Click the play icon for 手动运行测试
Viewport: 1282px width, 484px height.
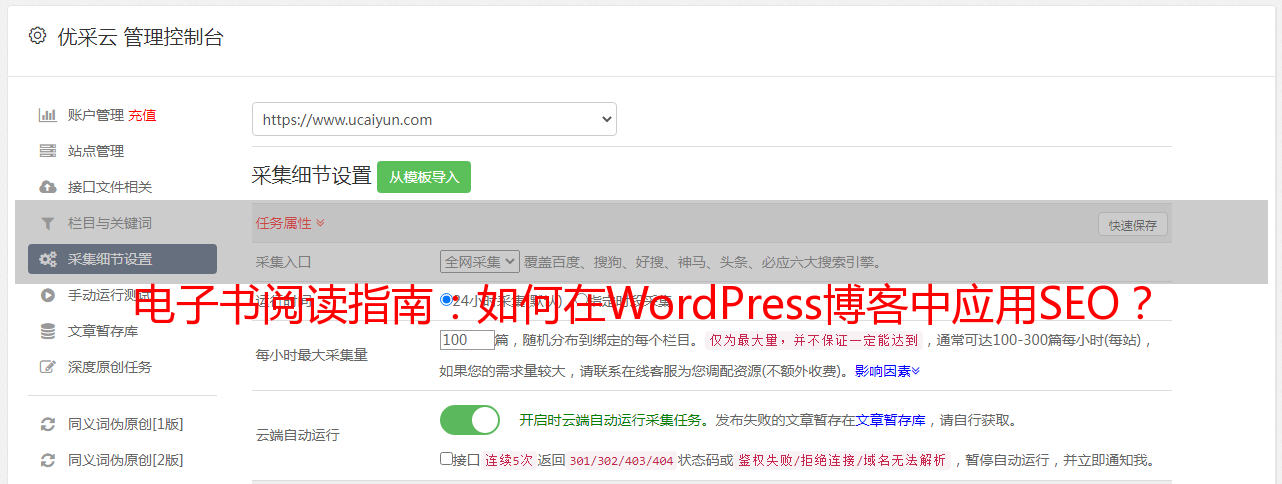(47, 295)
